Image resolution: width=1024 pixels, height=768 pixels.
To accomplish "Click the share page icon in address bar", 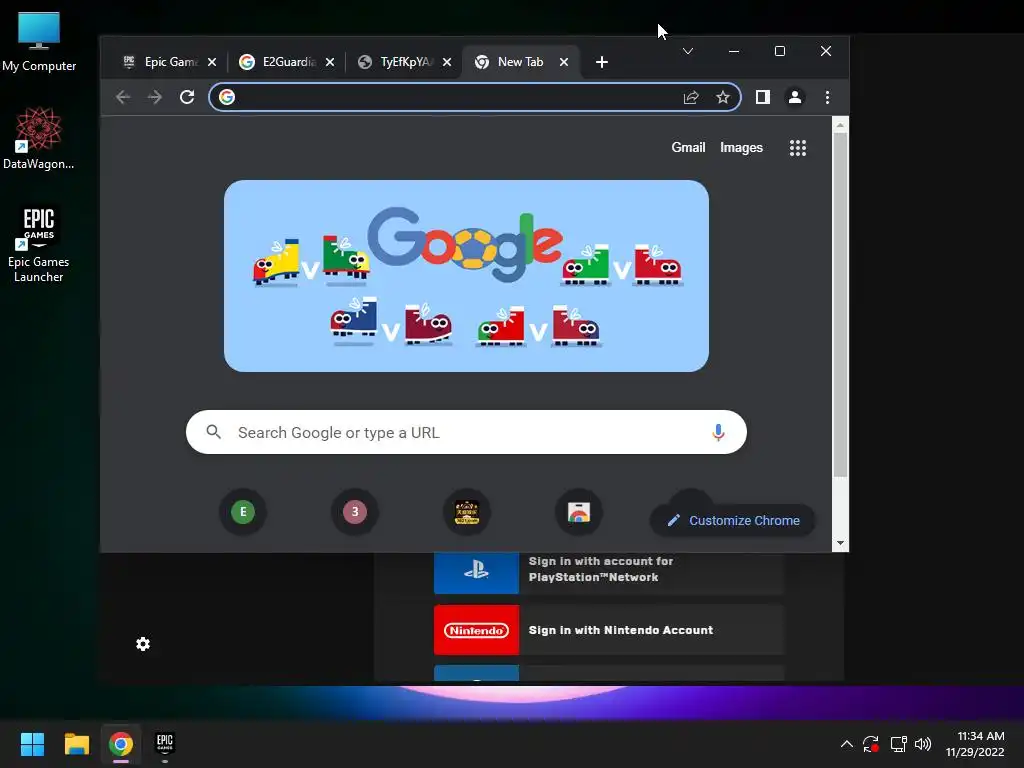I will pyautogui.click(x=691, y=97).
